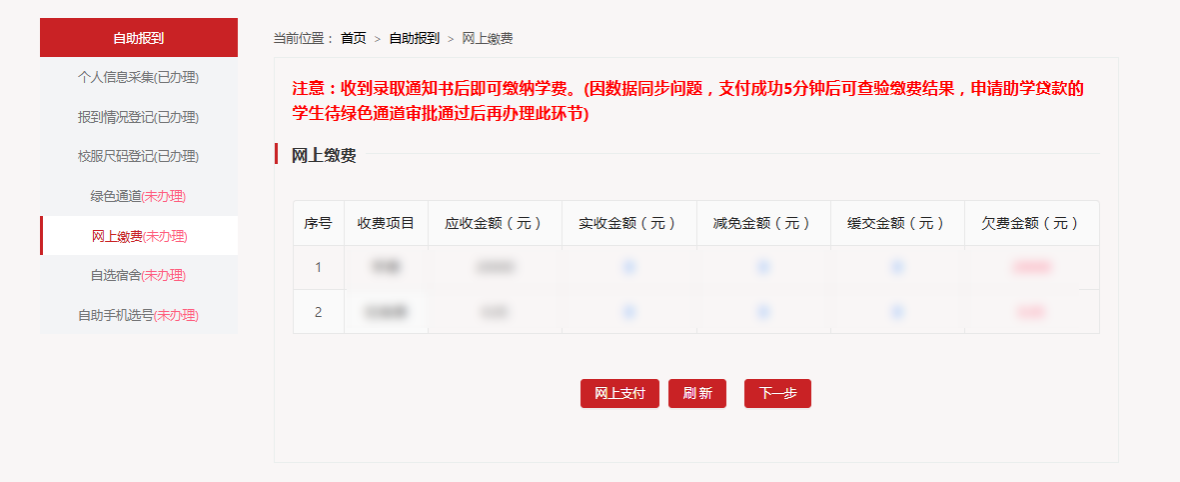1180x482 pixels.
Task: Click the 自助报到 sidebar header
Action: coord(138,38)
